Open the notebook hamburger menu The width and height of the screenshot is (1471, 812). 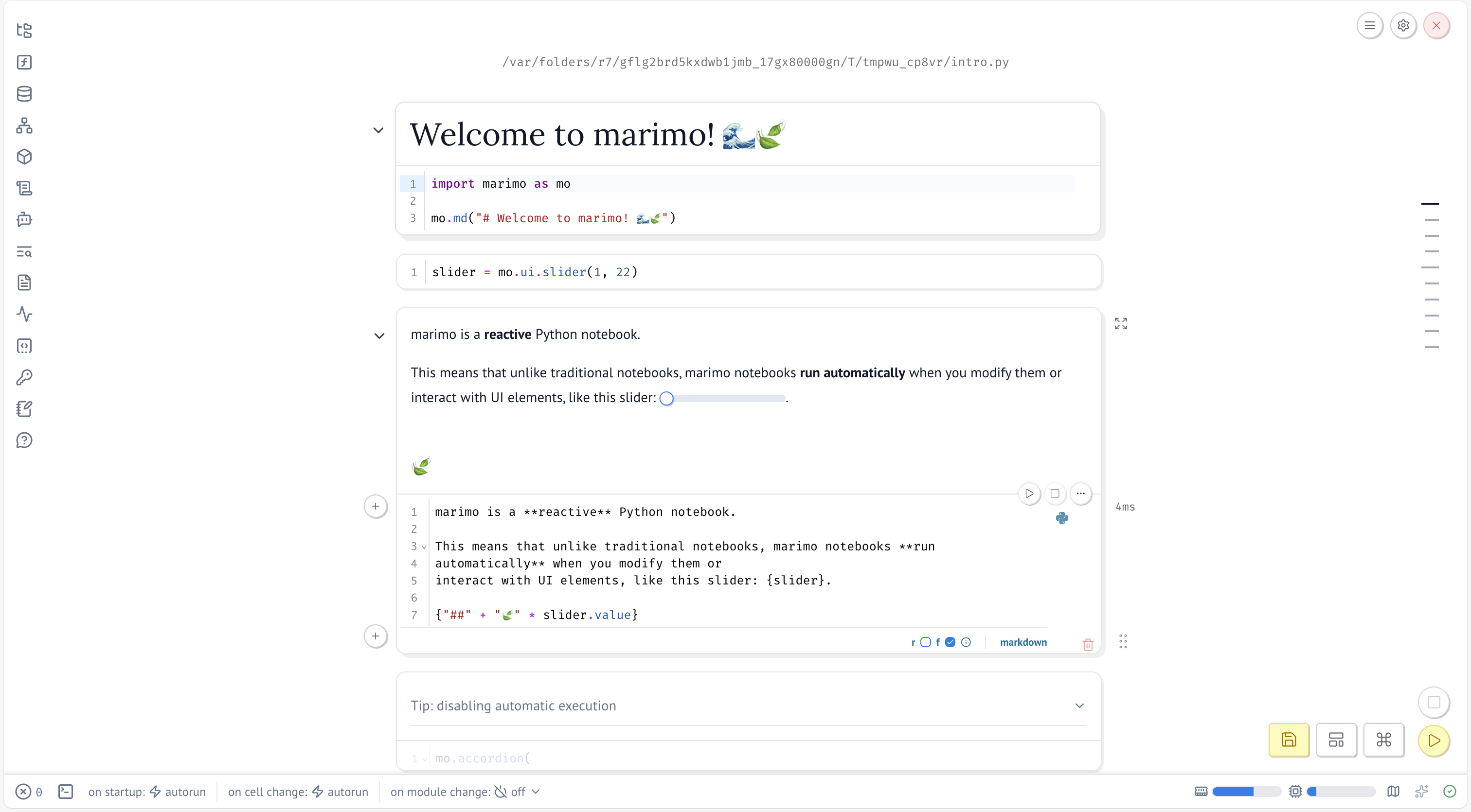pyautogui.click(x=1369, y=25)
